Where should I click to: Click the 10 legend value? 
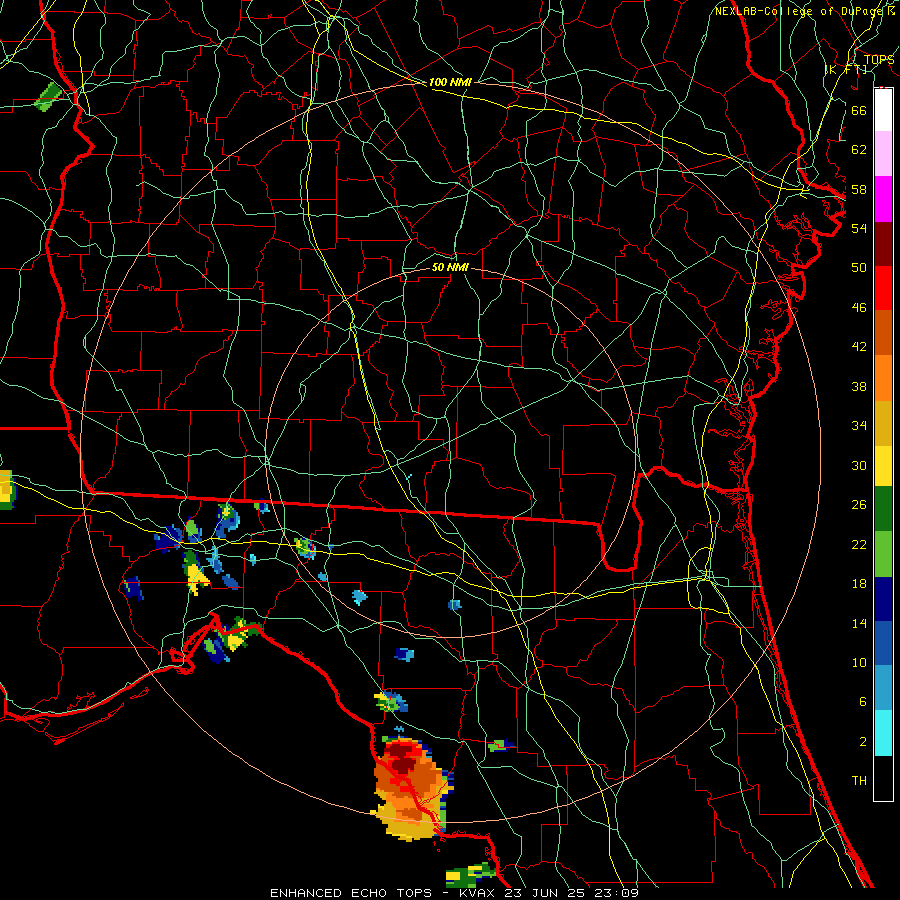click(x=859, y=663)
